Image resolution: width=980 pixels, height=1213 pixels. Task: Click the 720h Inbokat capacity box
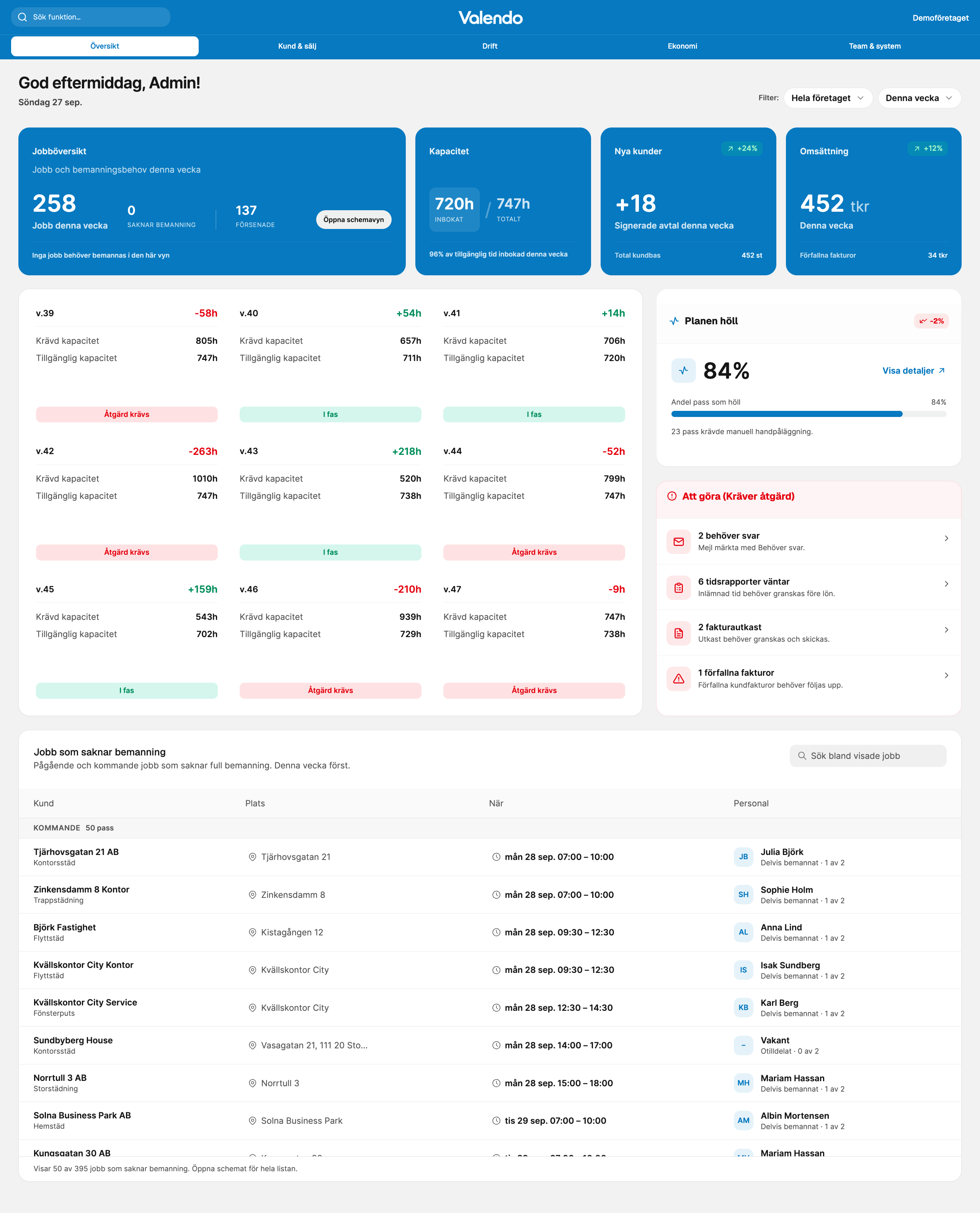454,209
